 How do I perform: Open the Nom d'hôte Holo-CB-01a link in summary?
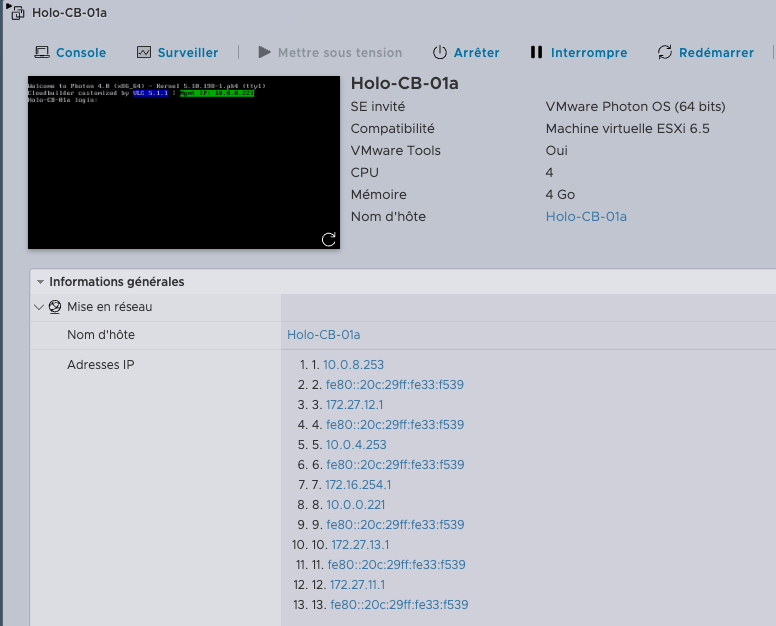tap(586, 216)
